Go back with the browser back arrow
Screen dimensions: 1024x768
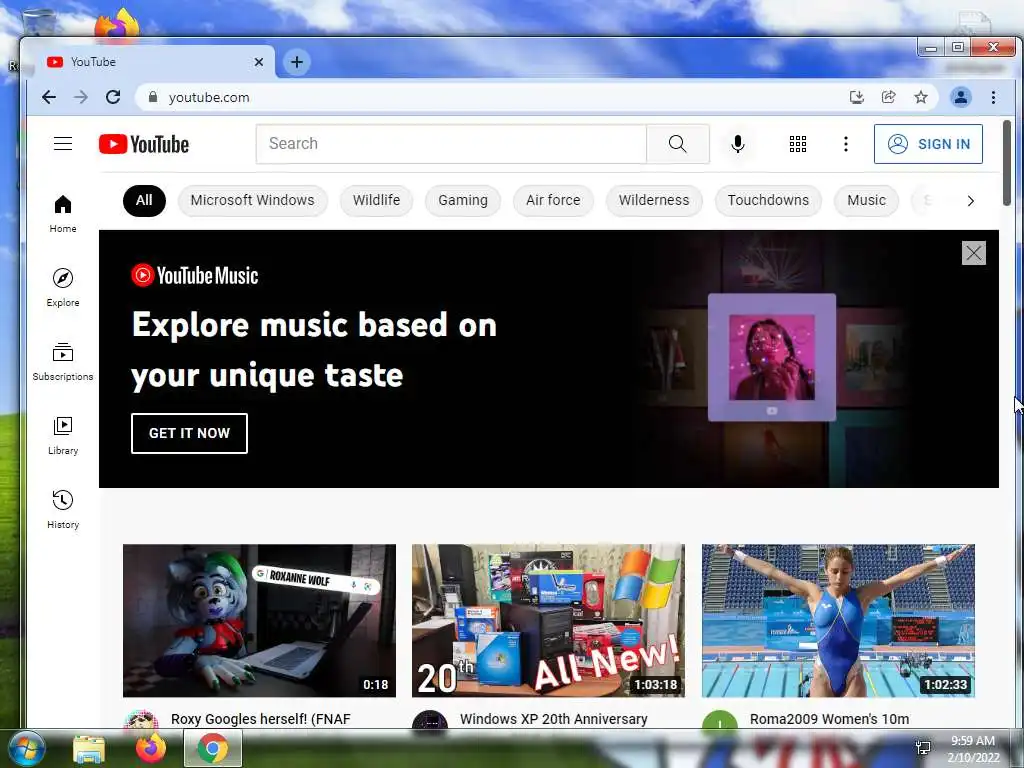click(49, 97)
